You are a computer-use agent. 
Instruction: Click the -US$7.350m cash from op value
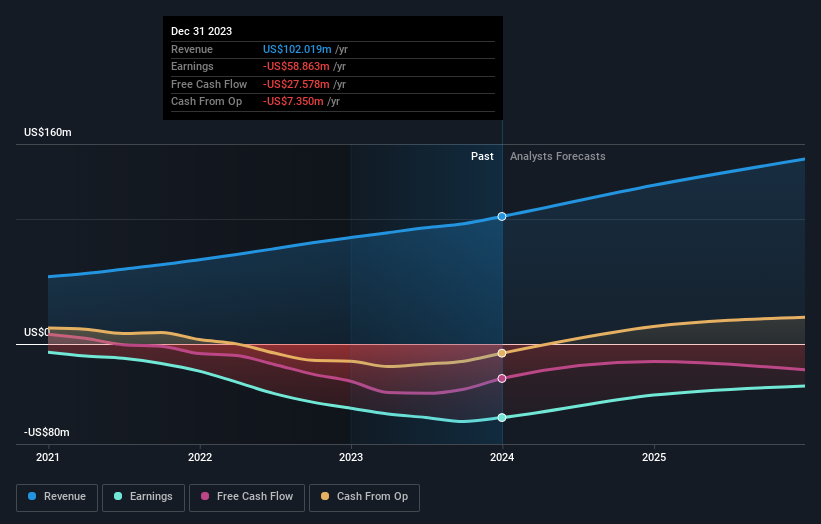click(x=293, y=102)
